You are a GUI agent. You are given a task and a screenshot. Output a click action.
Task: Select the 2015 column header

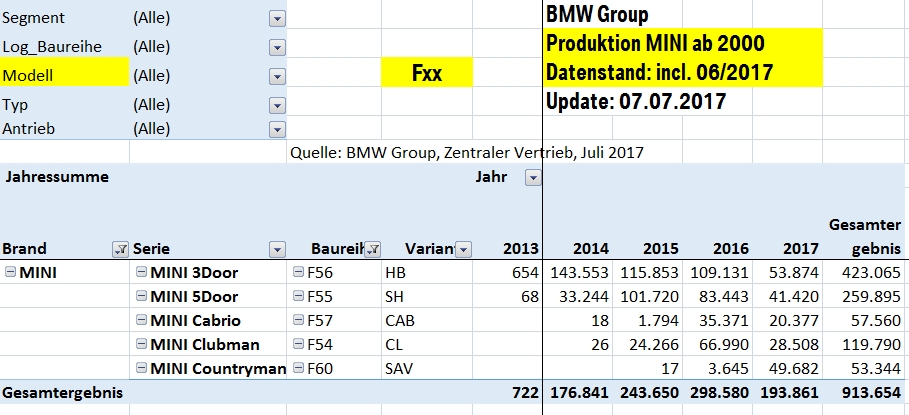(x=660, y=249)
